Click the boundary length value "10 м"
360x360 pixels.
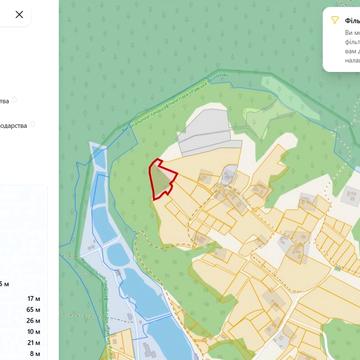(34, 332)
